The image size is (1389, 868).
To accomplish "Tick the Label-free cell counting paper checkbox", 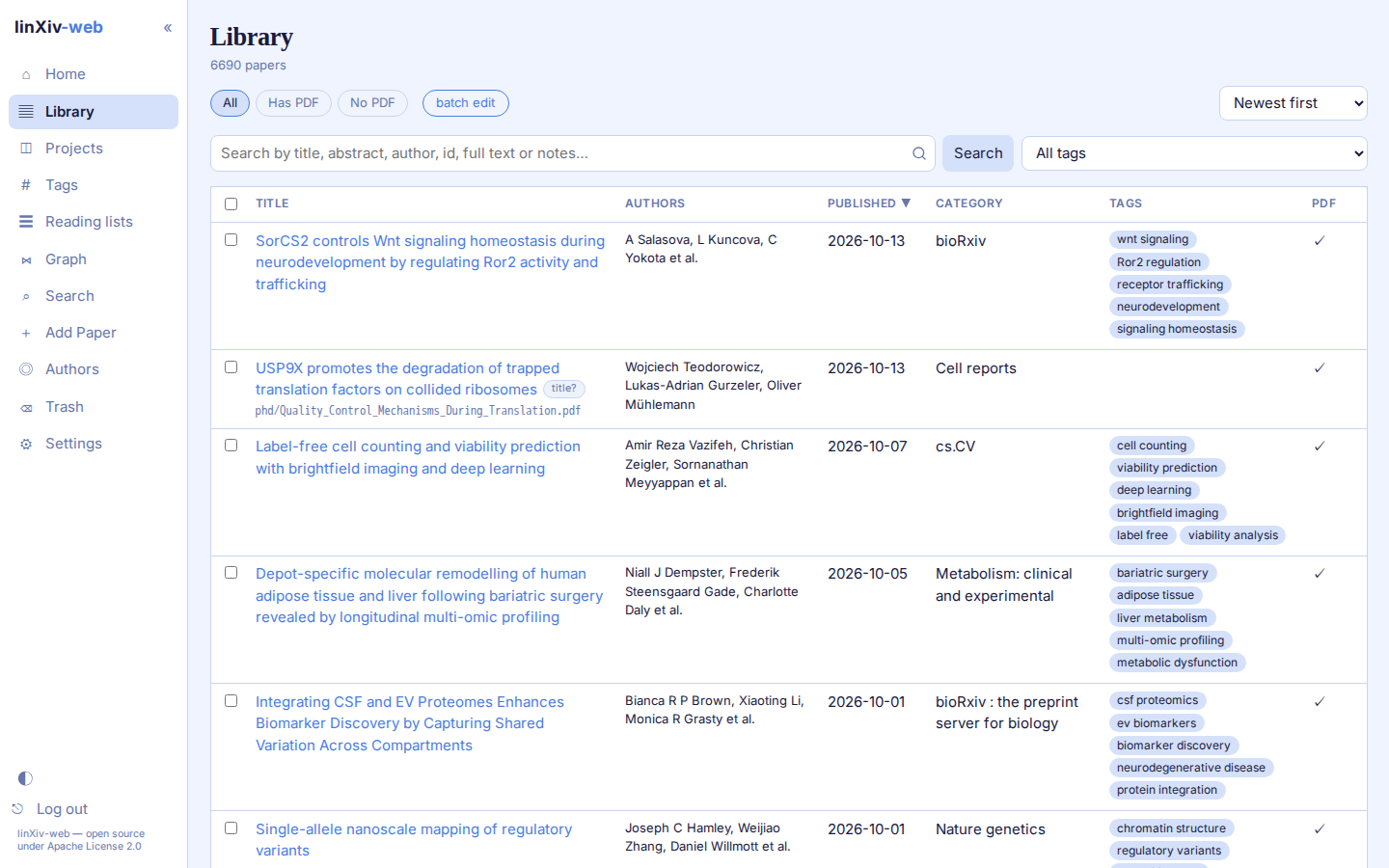I will tap(231, 445).
